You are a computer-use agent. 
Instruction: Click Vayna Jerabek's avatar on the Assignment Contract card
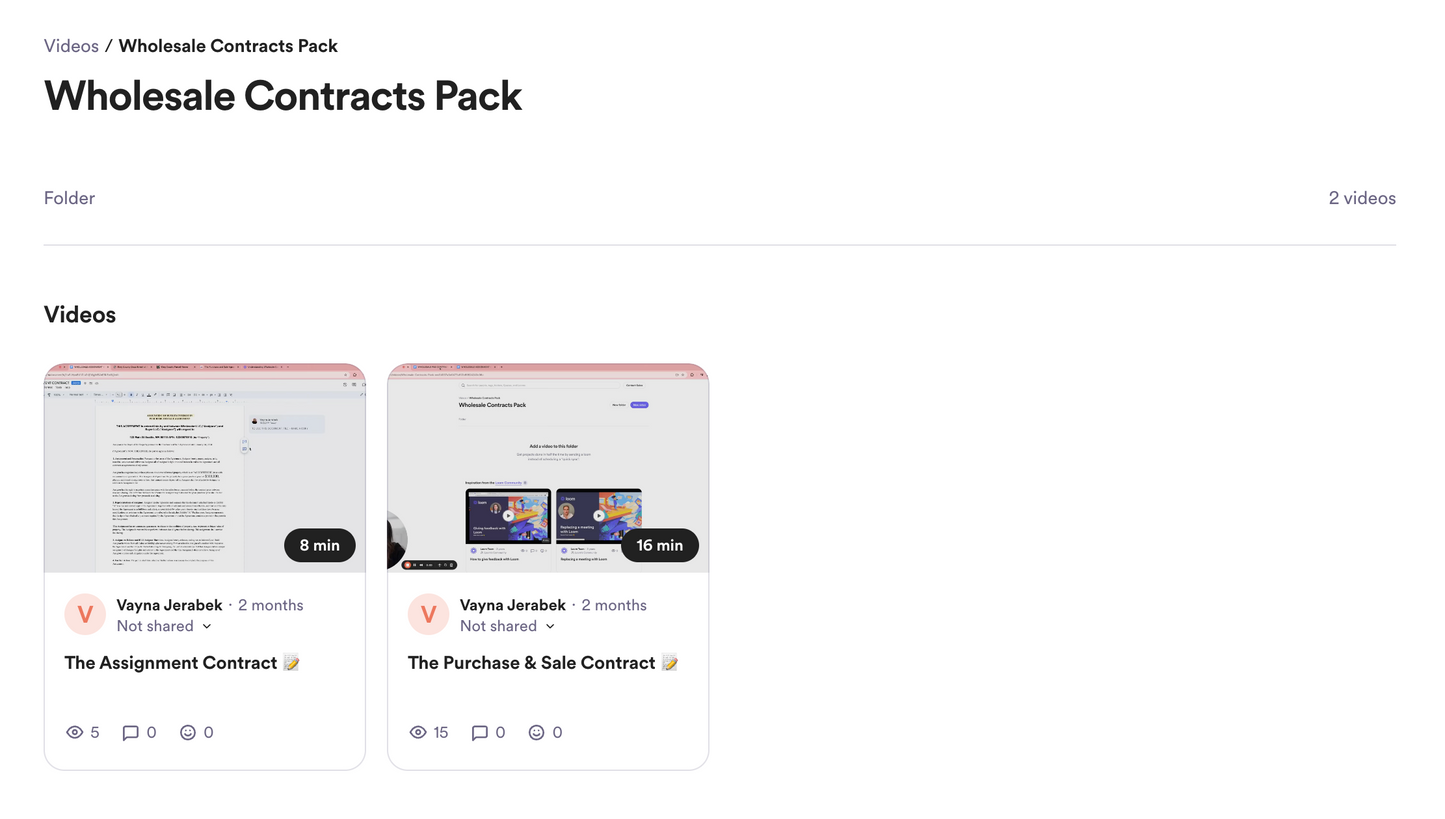pyautogui.click(x=85, y=614)
